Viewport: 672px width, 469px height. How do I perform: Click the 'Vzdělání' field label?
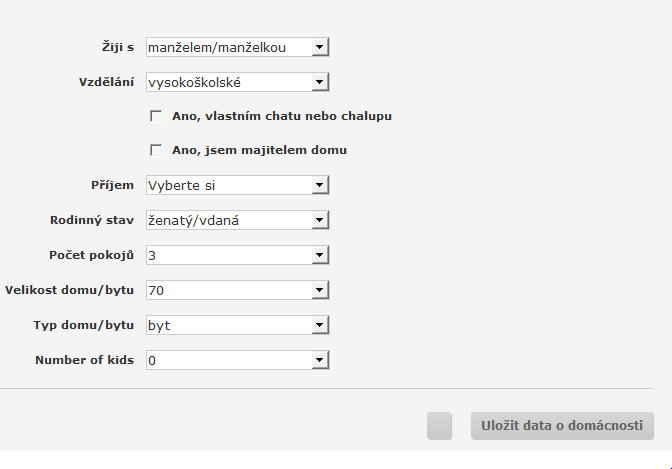click(106, 82)
